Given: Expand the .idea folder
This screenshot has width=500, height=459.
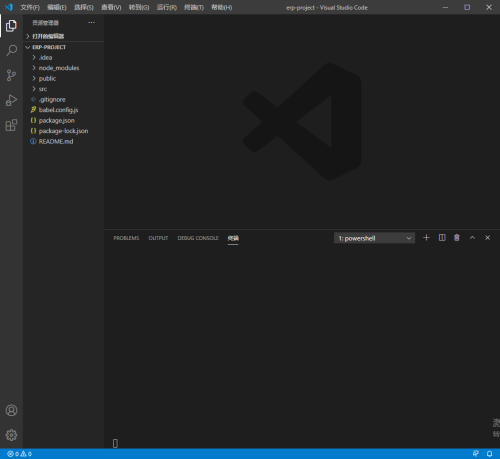Looking at the screenshot, I should point(63,57).
